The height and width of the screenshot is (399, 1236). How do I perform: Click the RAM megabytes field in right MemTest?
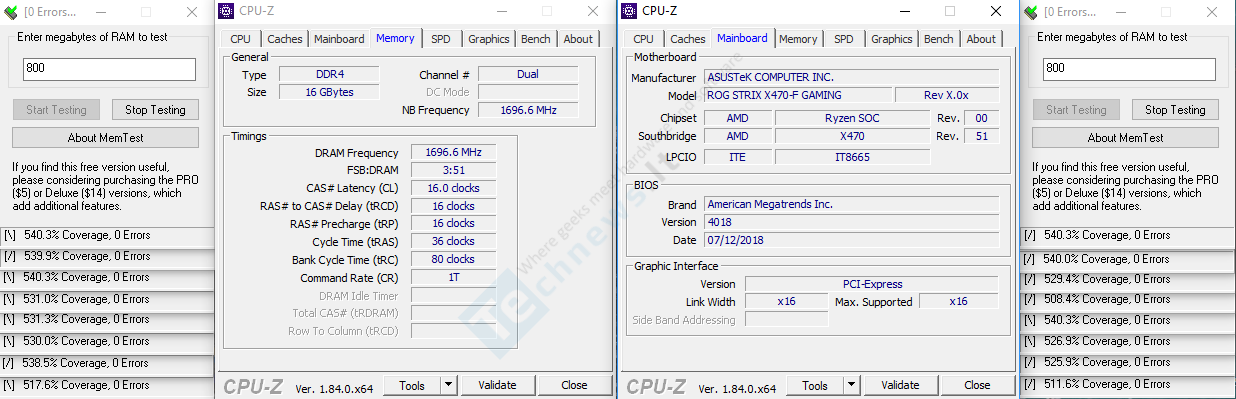coord(1129,69)
